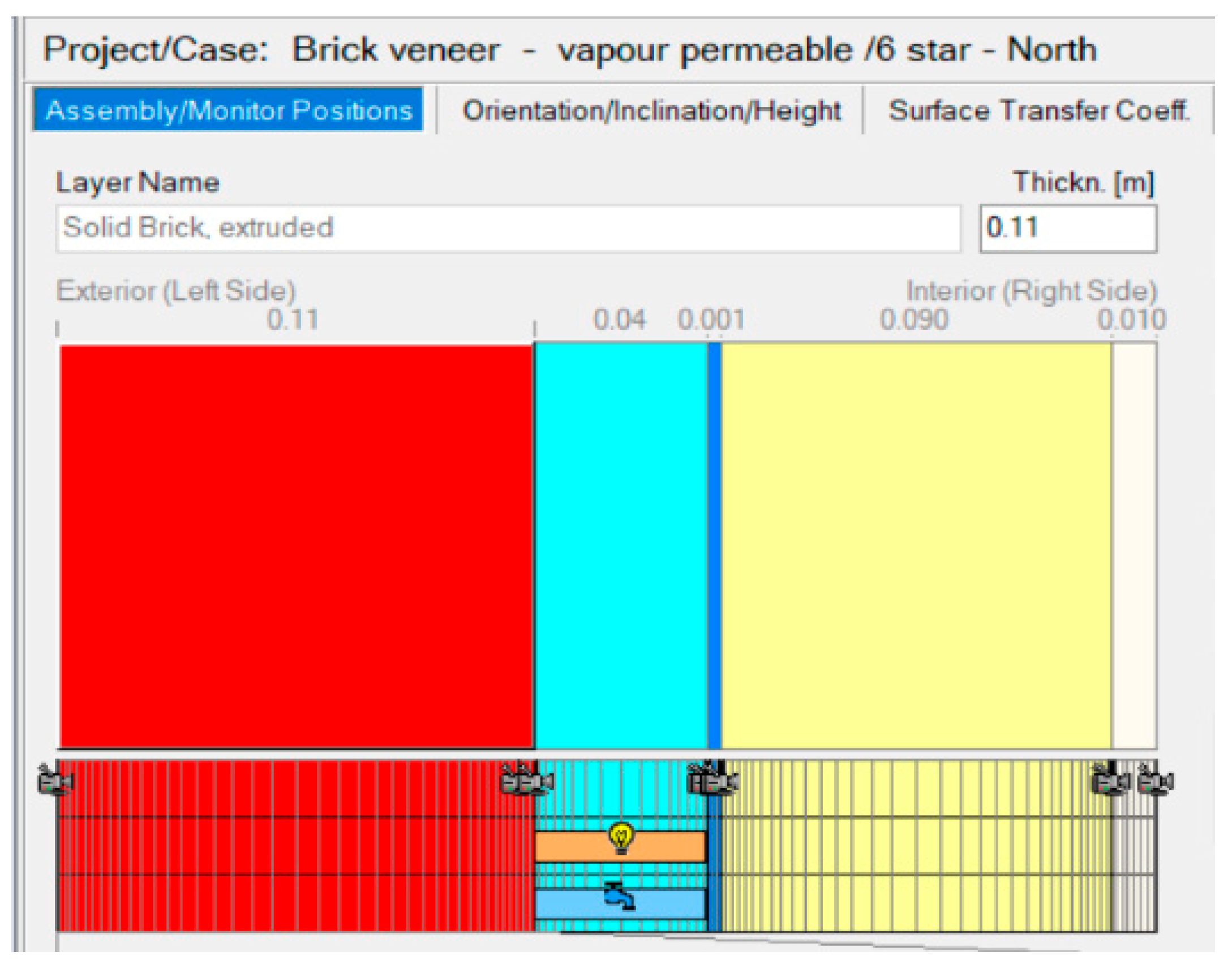Switch to the Orientation/Inclination/Height tab
The height and width of the screenshot is (969, 1232).
point(651,111)
